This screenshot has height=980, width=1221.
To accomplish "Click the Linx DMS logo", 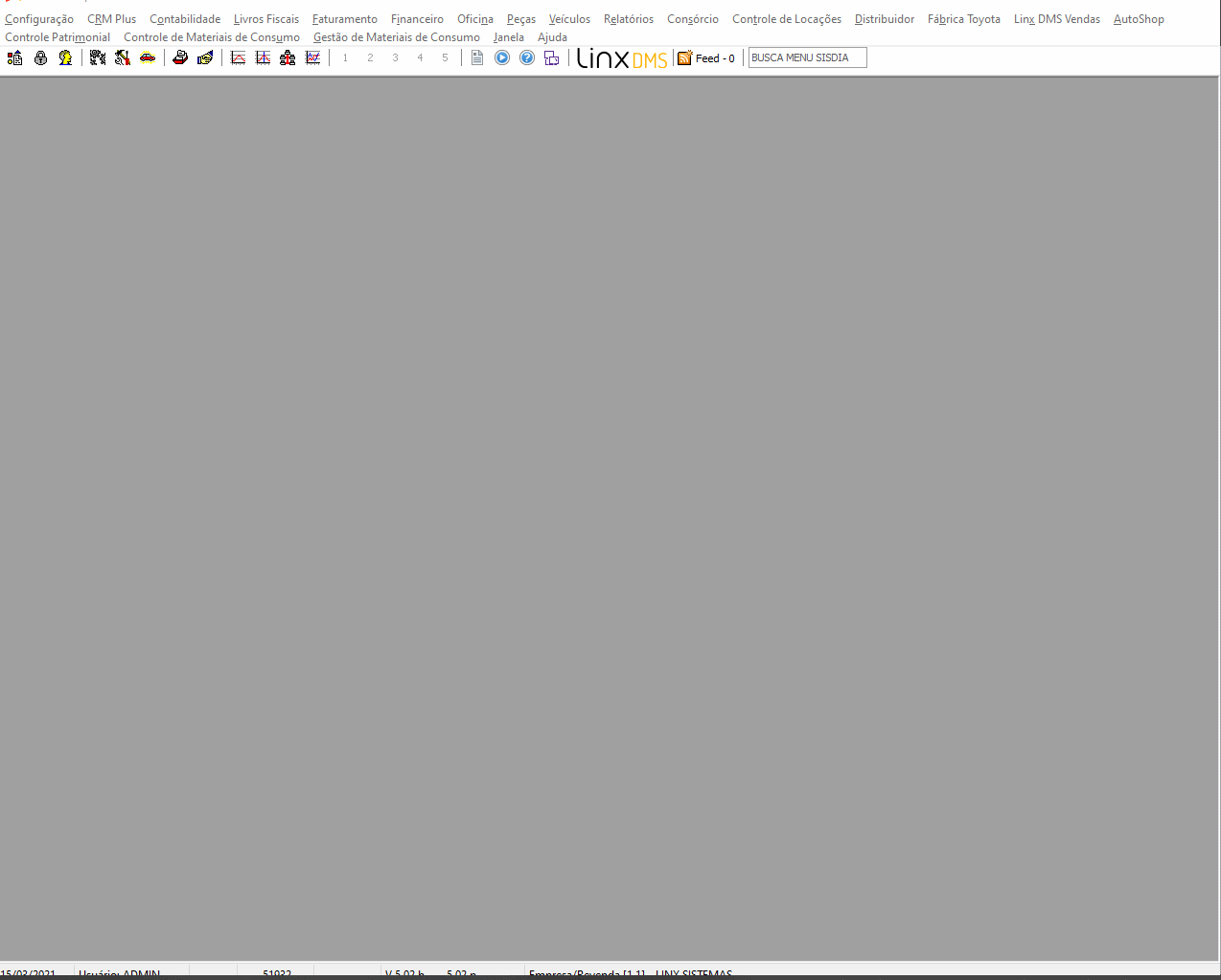I will pyautogui.click(x=622, y=58).
